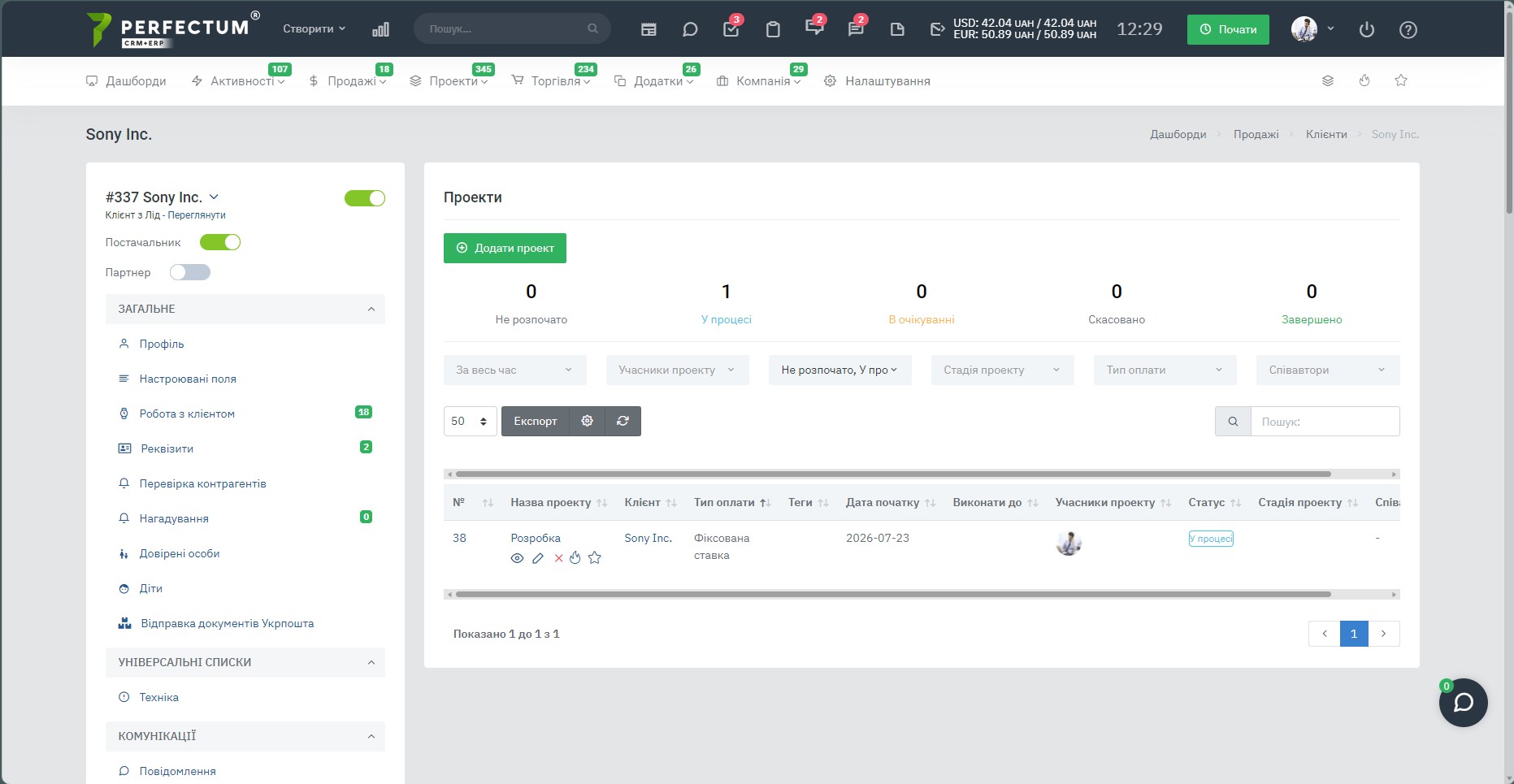Screen dimensions: 1514x784
Task: Go to Клієнти in breadcrumb
Action: coord(1326,134)
